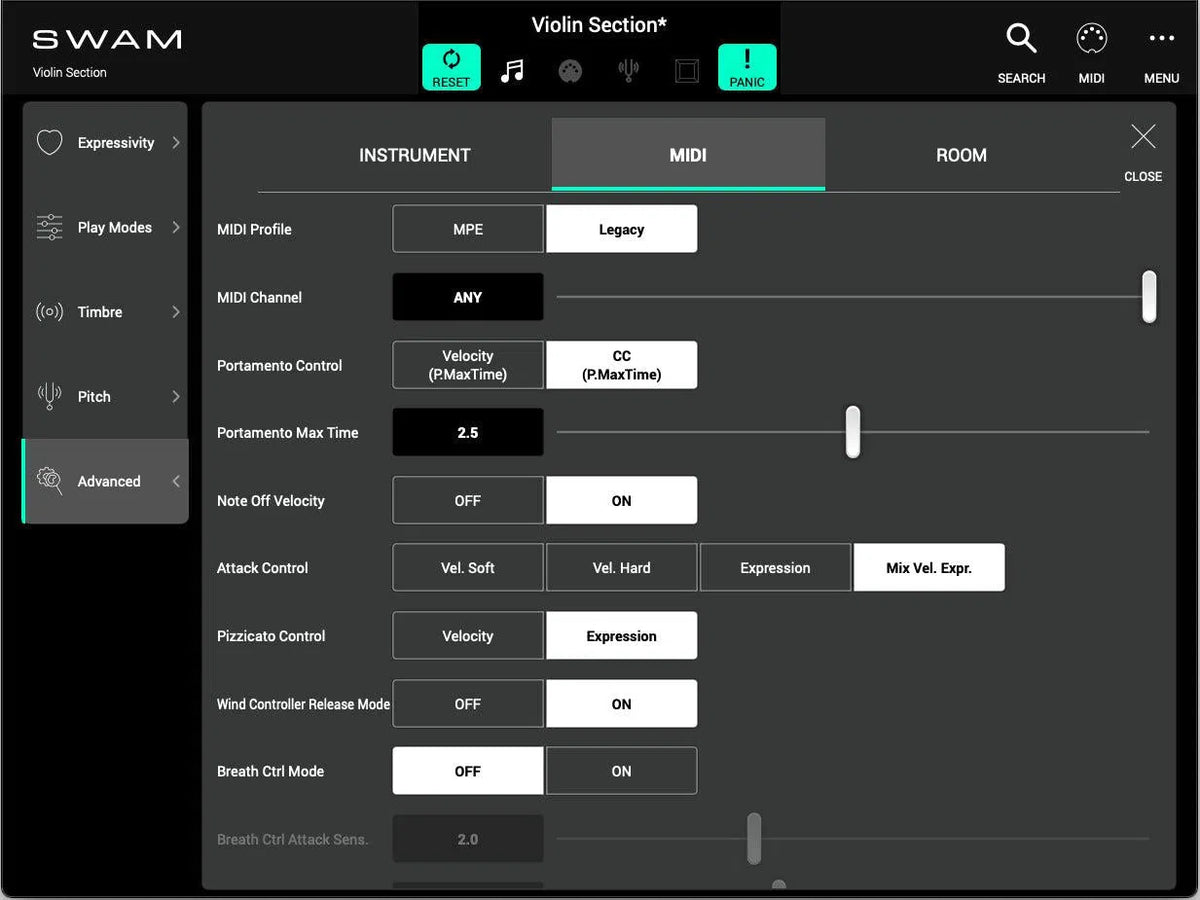The image size is (1200, 900).
Task: Enable Breath Ctrl Mode
Action: point(621,771)
